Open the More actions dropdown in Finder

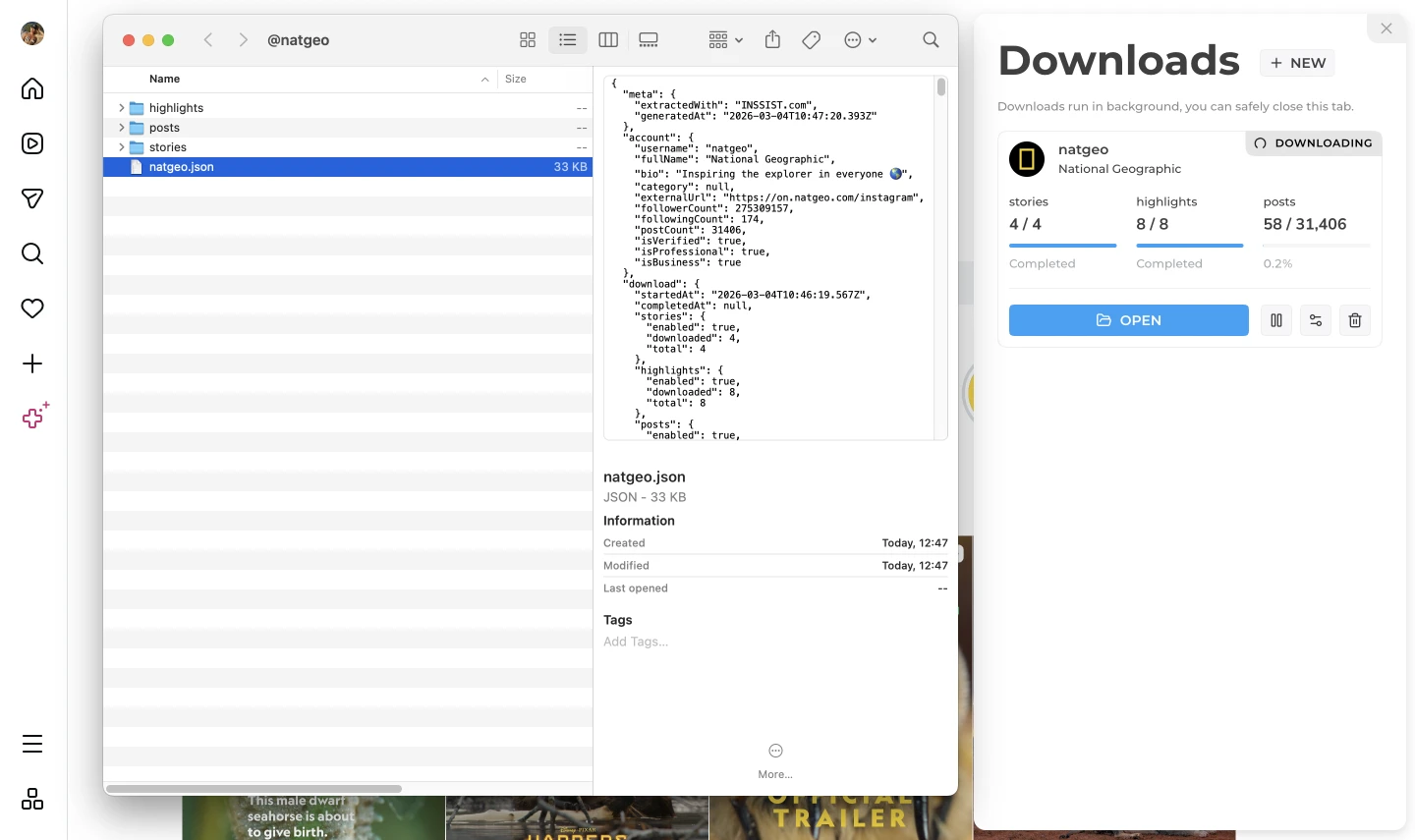coord(853,39)
